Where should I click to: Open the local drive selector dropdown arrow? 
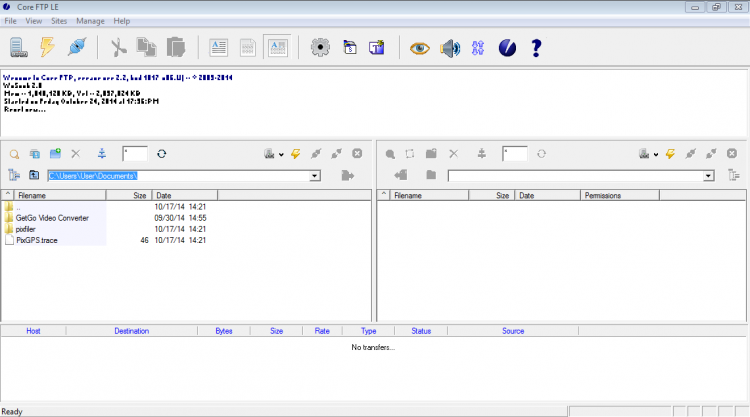(281, 155)
